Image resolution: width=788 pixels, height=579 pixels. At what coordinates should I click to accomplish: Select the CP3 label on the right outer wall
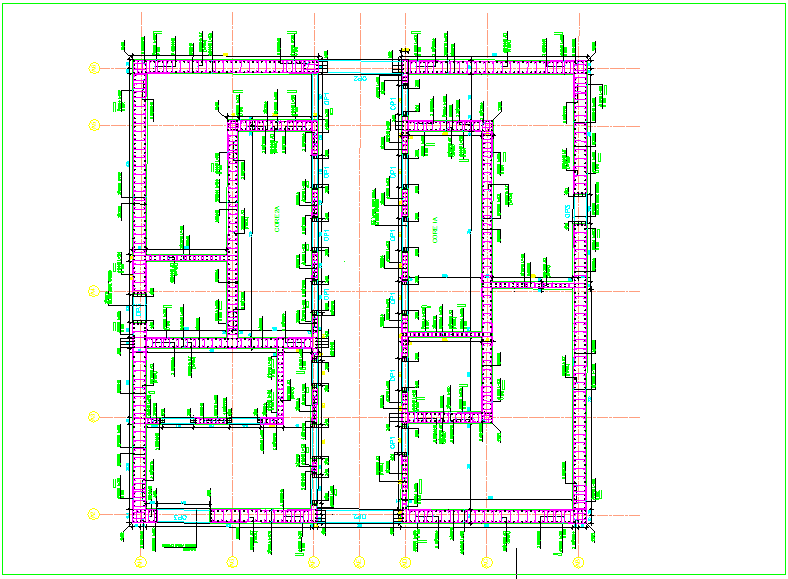(x=567, y=210)
